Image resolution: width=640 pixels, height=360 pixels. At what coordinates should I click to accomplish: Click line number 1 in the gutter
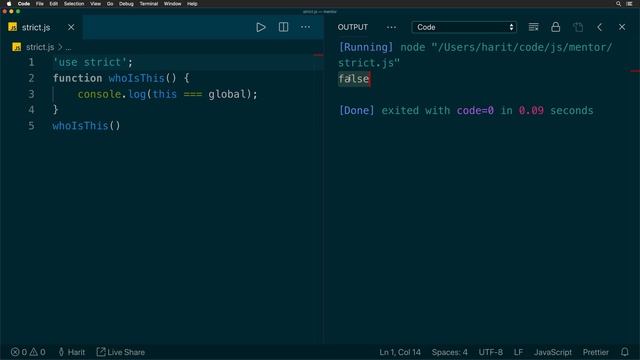[x=31, y=62]
